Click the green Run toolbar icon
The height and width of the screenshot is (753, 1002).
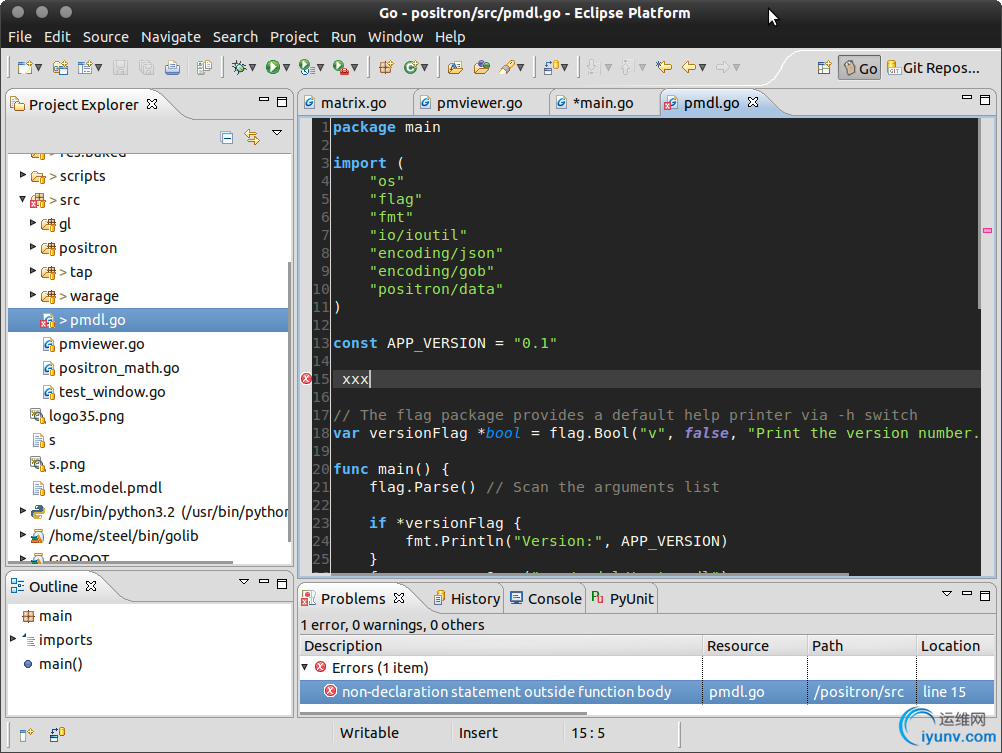pyautogui.click(x=273, y=68)
